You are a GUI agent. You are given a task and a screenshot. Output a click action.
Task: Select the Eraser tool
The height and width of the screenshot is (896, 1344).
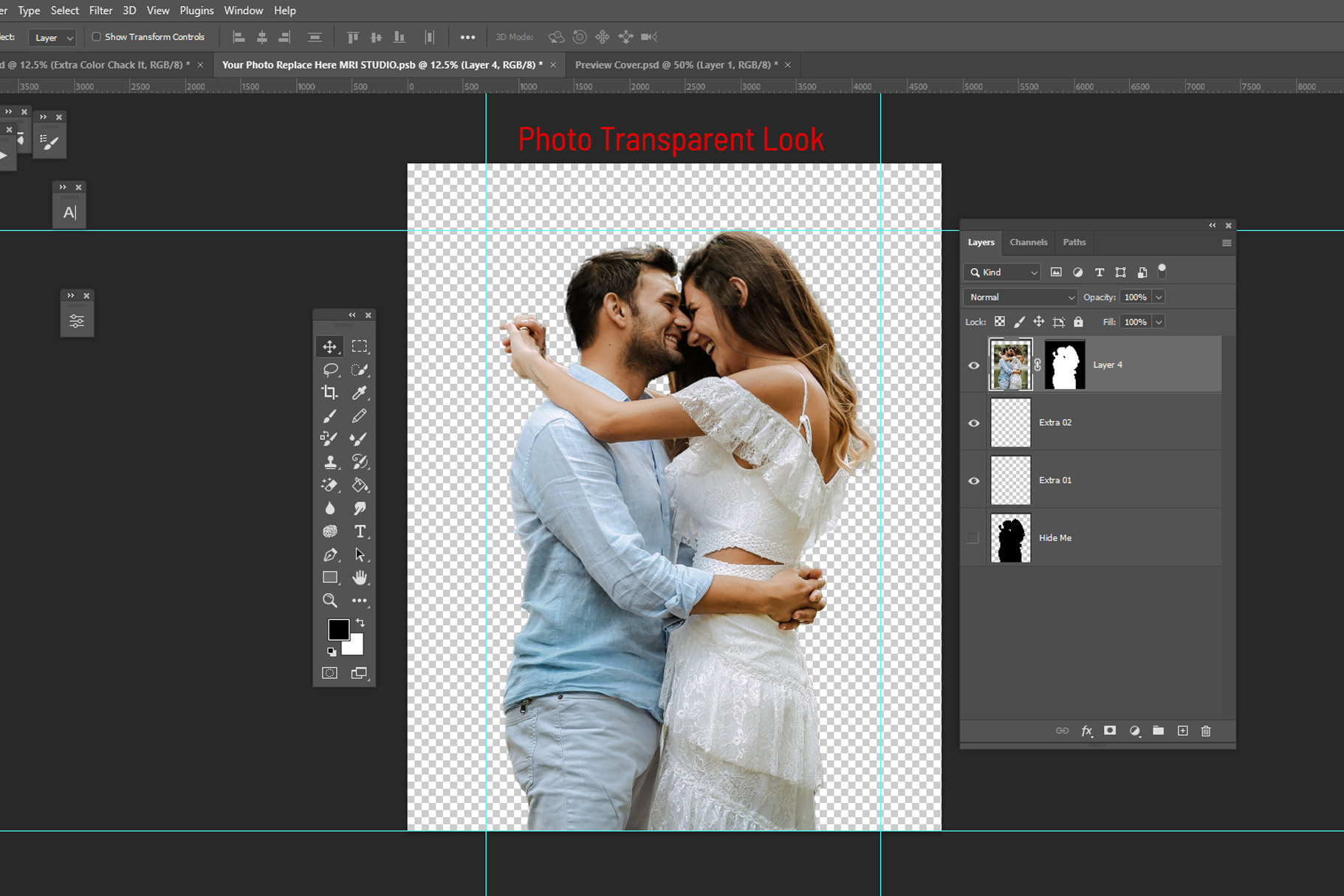[x=329, y=486]
